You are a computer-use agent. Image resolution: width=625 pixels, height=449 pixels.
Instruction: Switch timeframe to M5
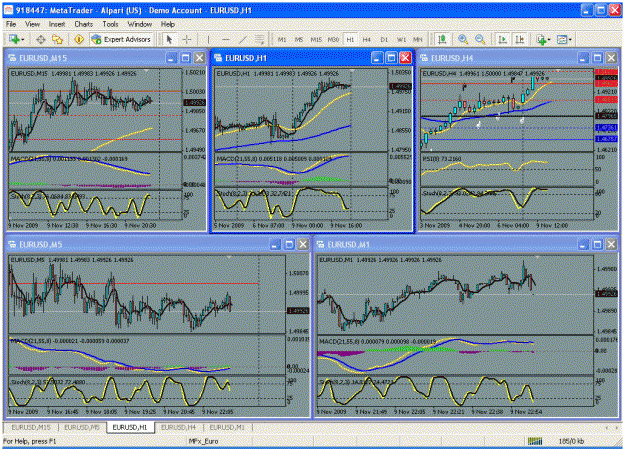click(x=299, y=39)
